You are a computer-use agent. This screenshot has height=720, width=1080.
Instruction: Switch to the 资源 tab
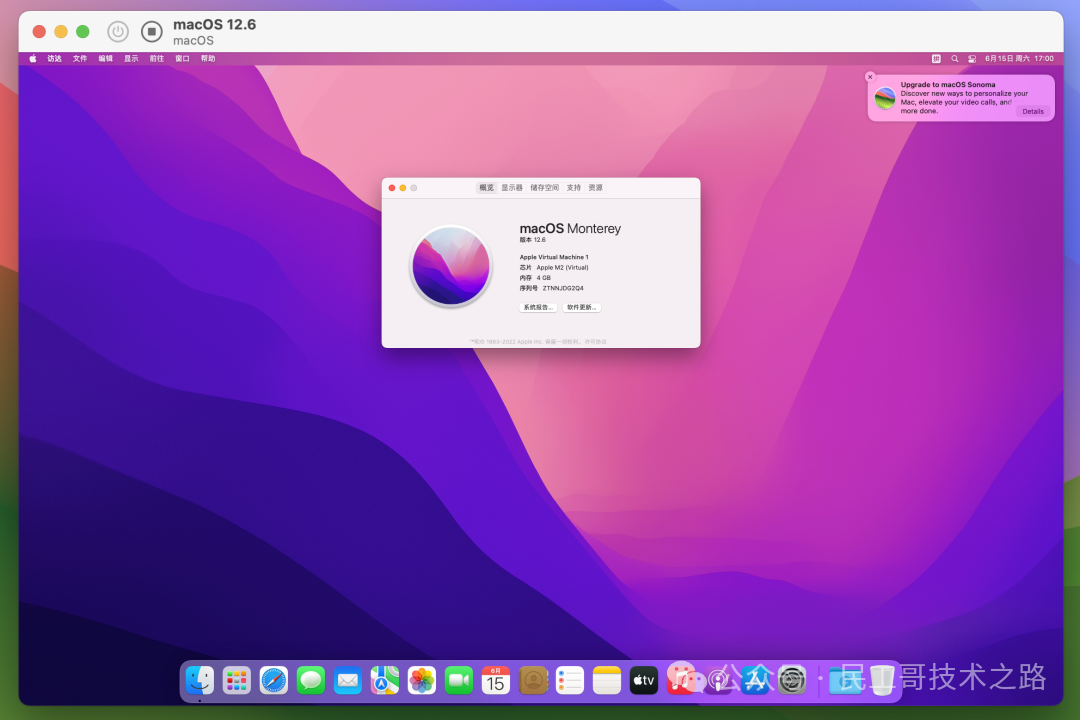click(x=596, y=187)
